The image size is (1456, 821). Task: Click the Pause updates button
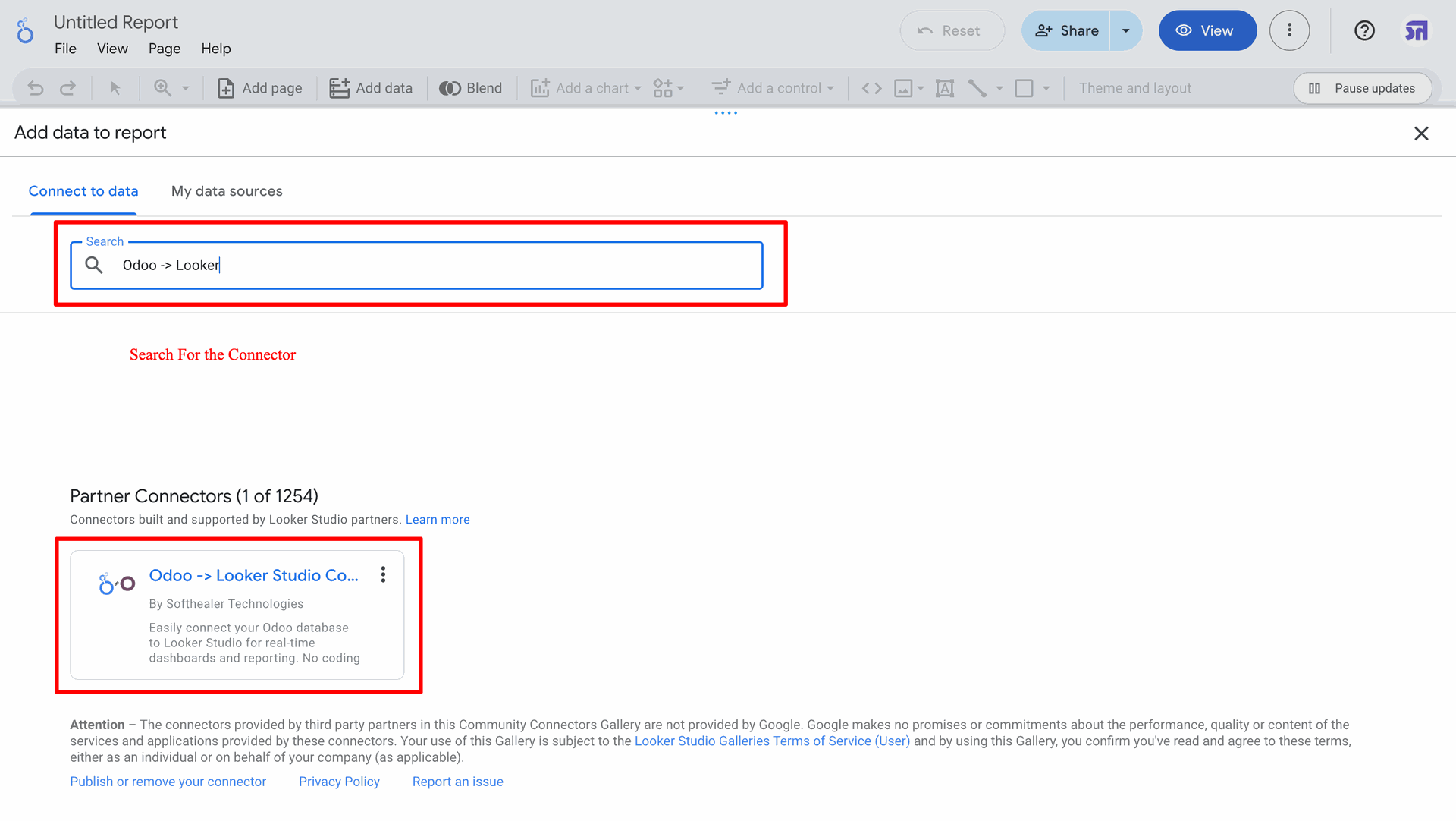(1362, 88)
